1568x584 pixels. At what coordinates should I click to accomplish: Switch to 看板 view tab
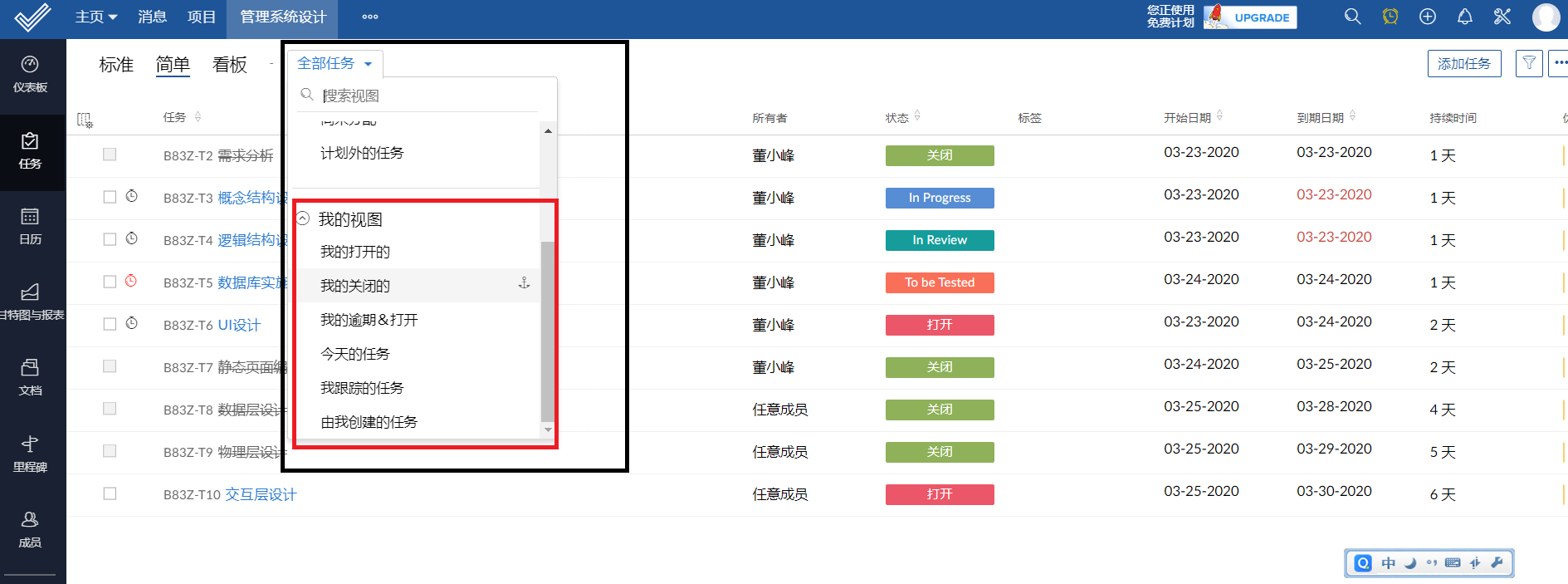(230, 64)
